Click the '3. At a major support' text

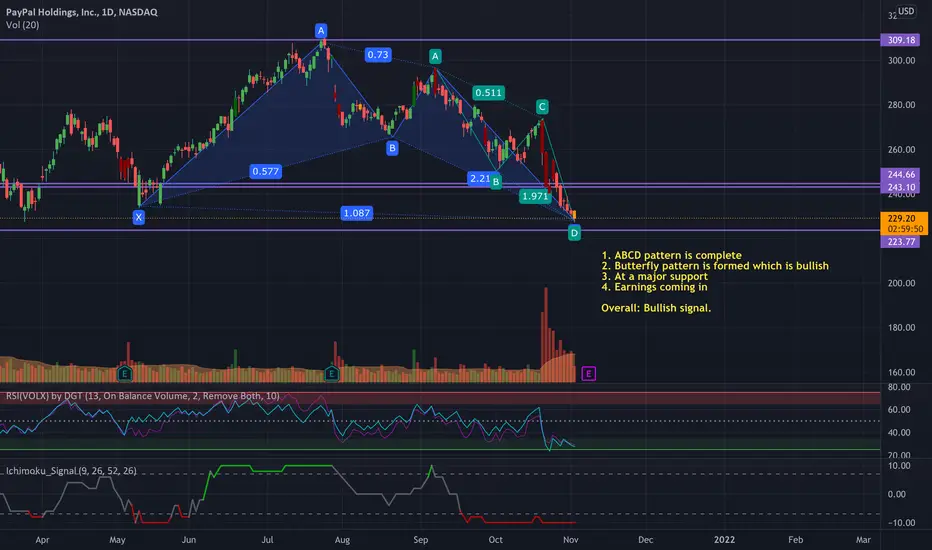pyautogui.click(x=654, y=276)
